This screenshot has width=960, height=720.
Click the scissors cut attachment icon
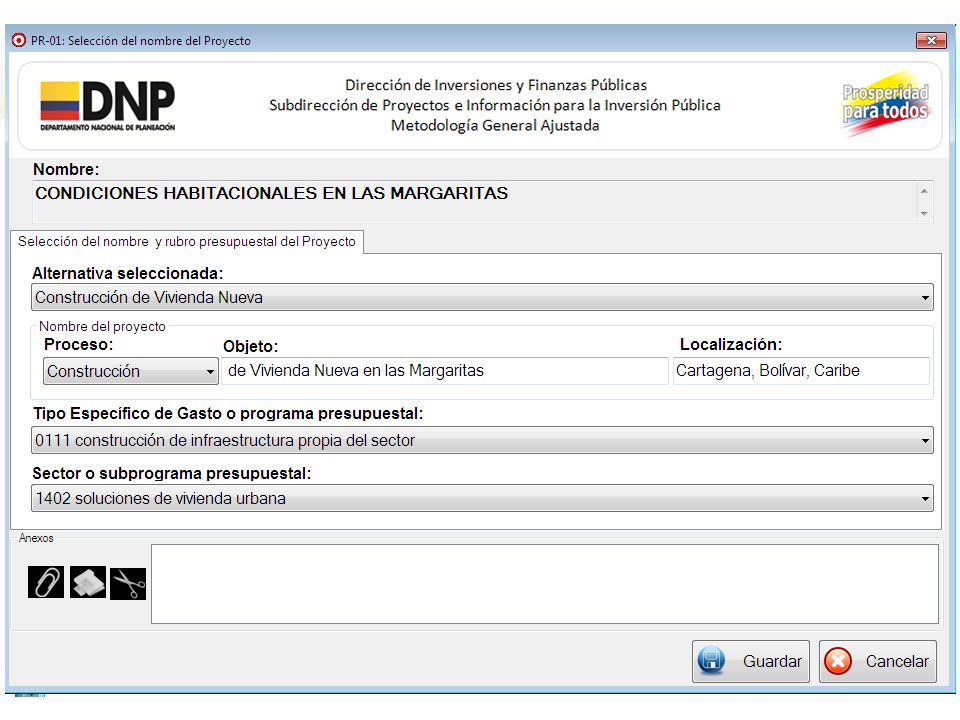click(128, 583)
